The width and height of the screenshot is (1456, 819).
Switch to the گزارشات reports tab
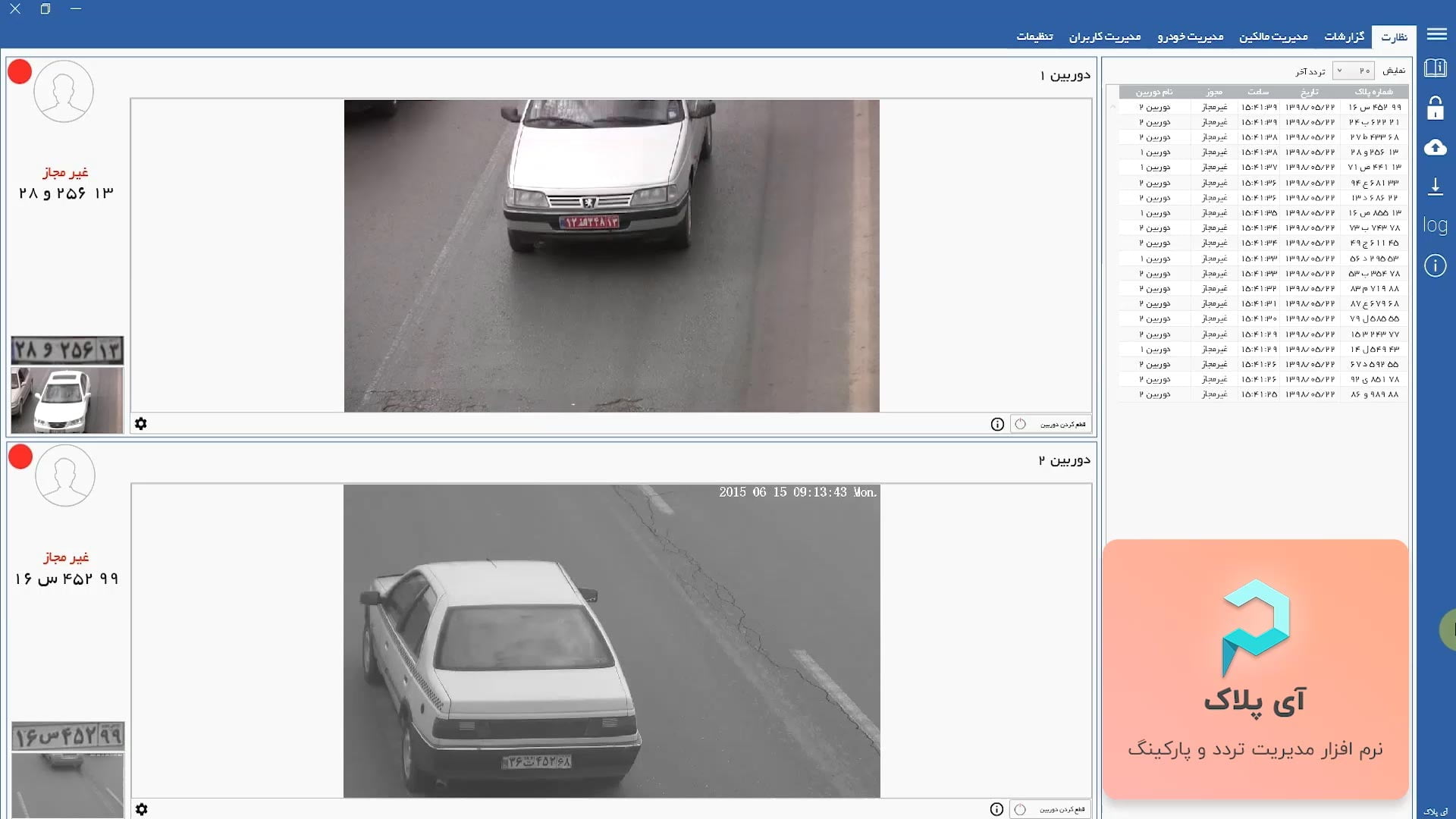[x=1344, y=36]
